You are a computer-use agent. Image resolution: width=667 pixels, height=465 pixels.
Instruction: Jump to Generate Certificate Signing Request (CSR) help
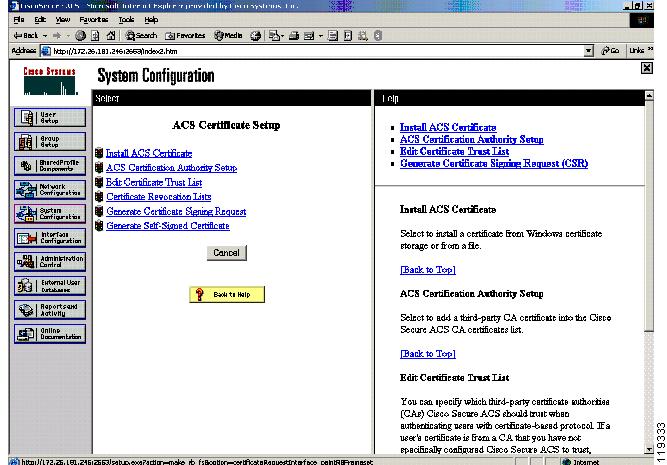(x=494, y=163)
